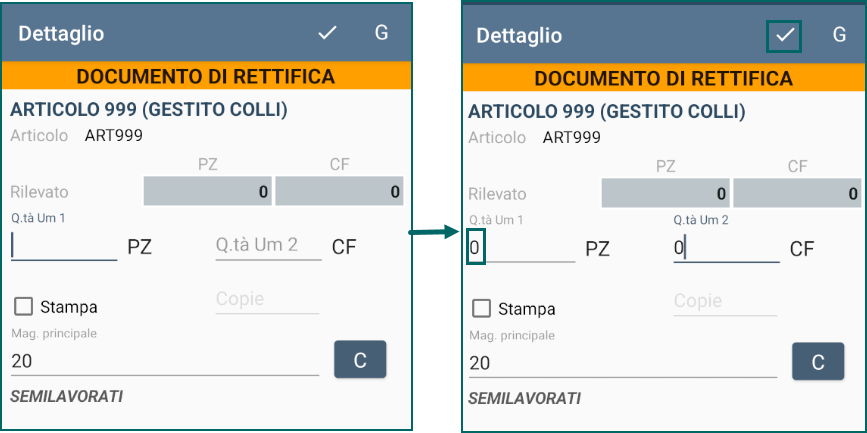Tap the G icon in left header
867x433 pixels.
coord(382,33)
